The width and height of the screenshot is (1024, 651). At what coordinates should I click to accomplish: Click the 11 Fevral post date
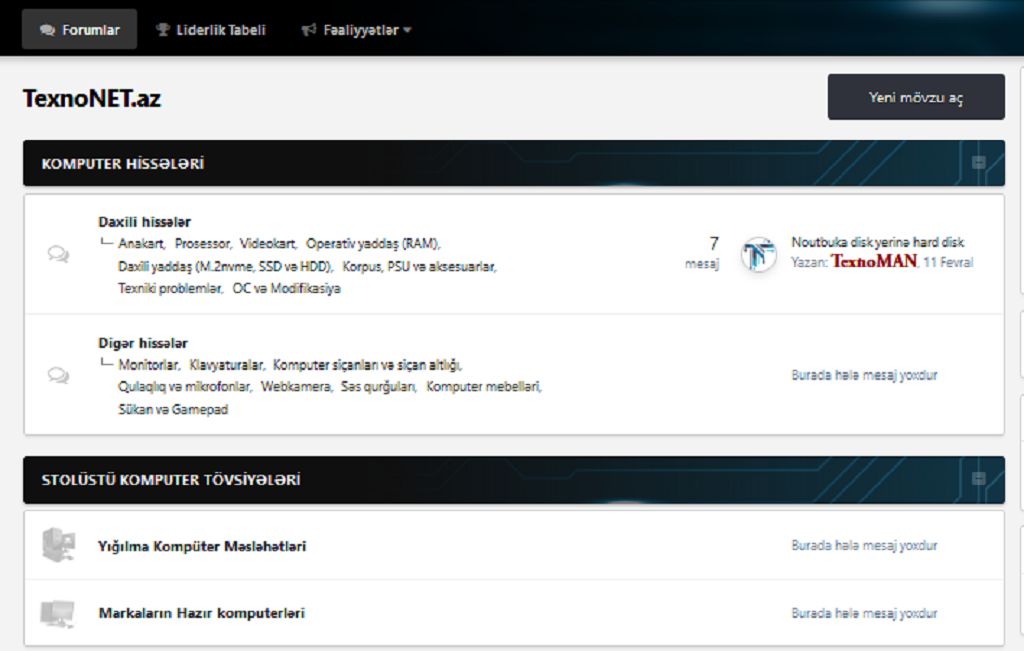pyautogui.click(x=948, y=262)
